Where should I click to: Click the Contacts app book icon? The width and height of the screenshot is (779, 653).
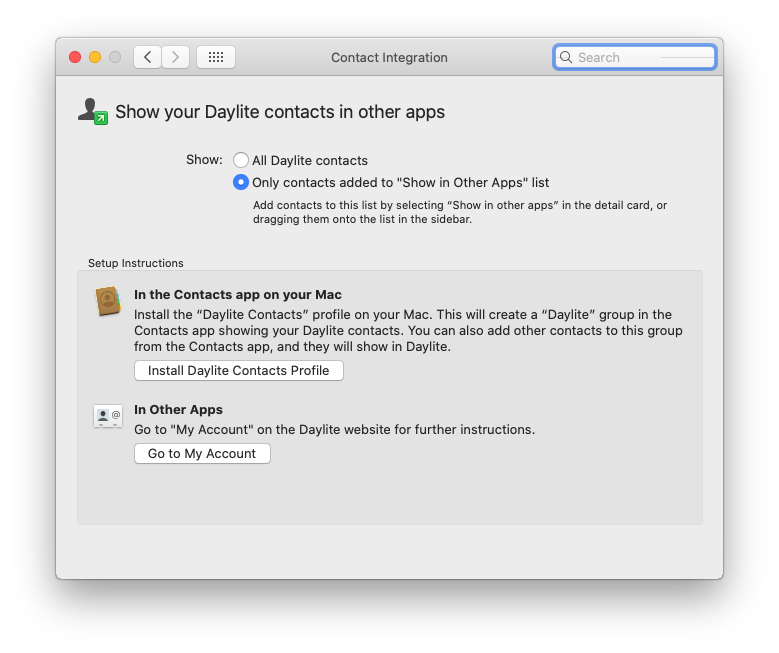click(x=108, y=301)
